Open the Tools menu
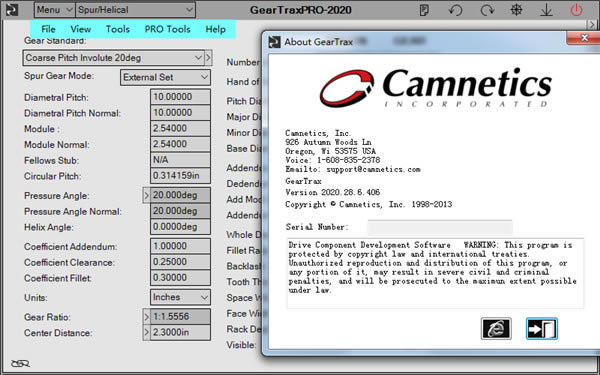Image resolution: width=600 pixels, height=375 pixels. [x=118, y=29]
